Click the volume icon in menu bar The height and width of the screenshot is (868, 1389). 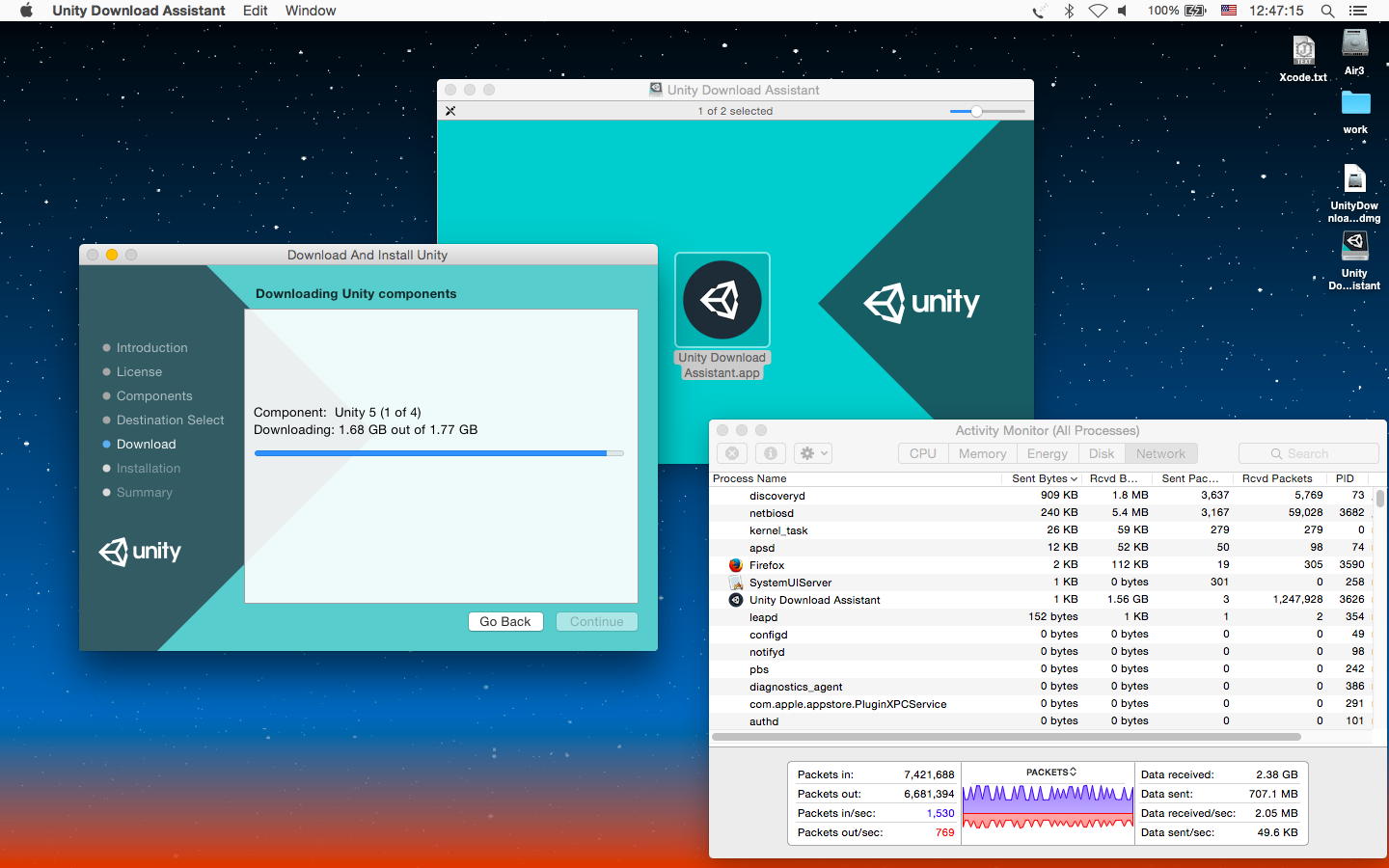click(1123, 11)
